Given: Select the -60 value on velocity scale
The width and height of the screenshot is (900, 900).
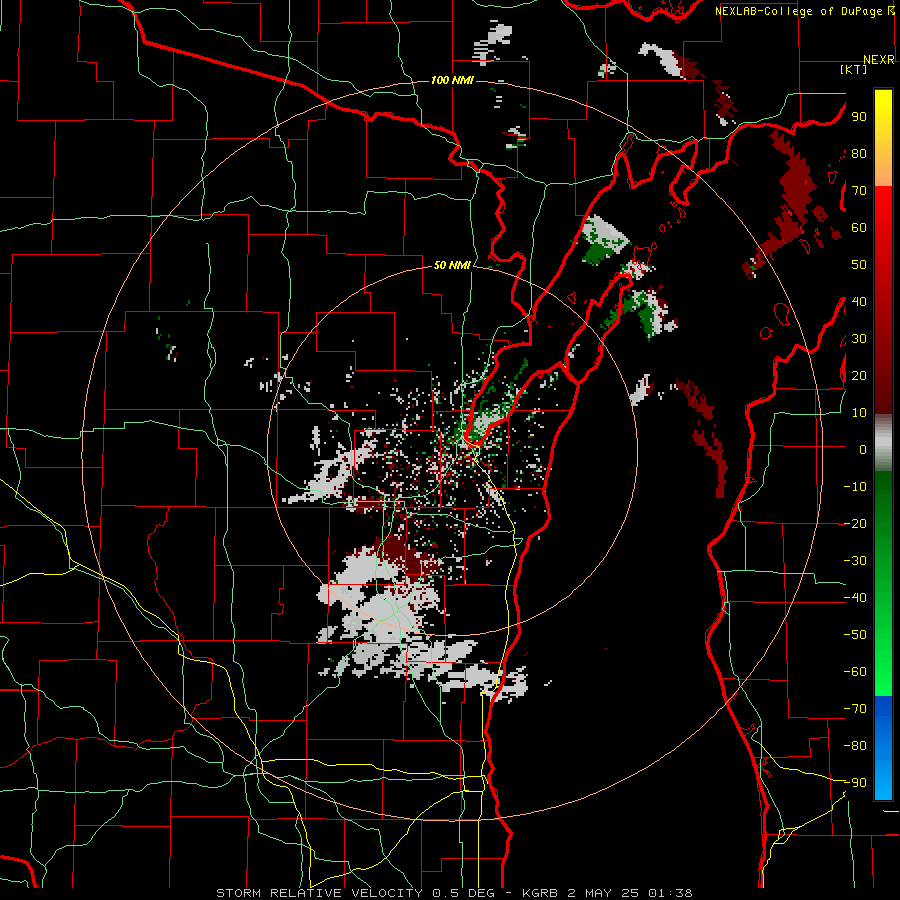Looking at the screenshot, I should 855,672.
